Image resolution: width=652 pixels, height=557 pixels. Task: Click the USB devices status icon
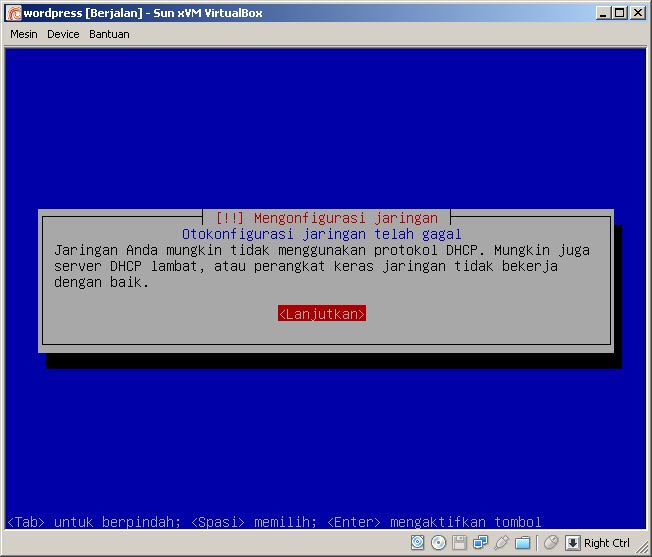pos(501,542)
